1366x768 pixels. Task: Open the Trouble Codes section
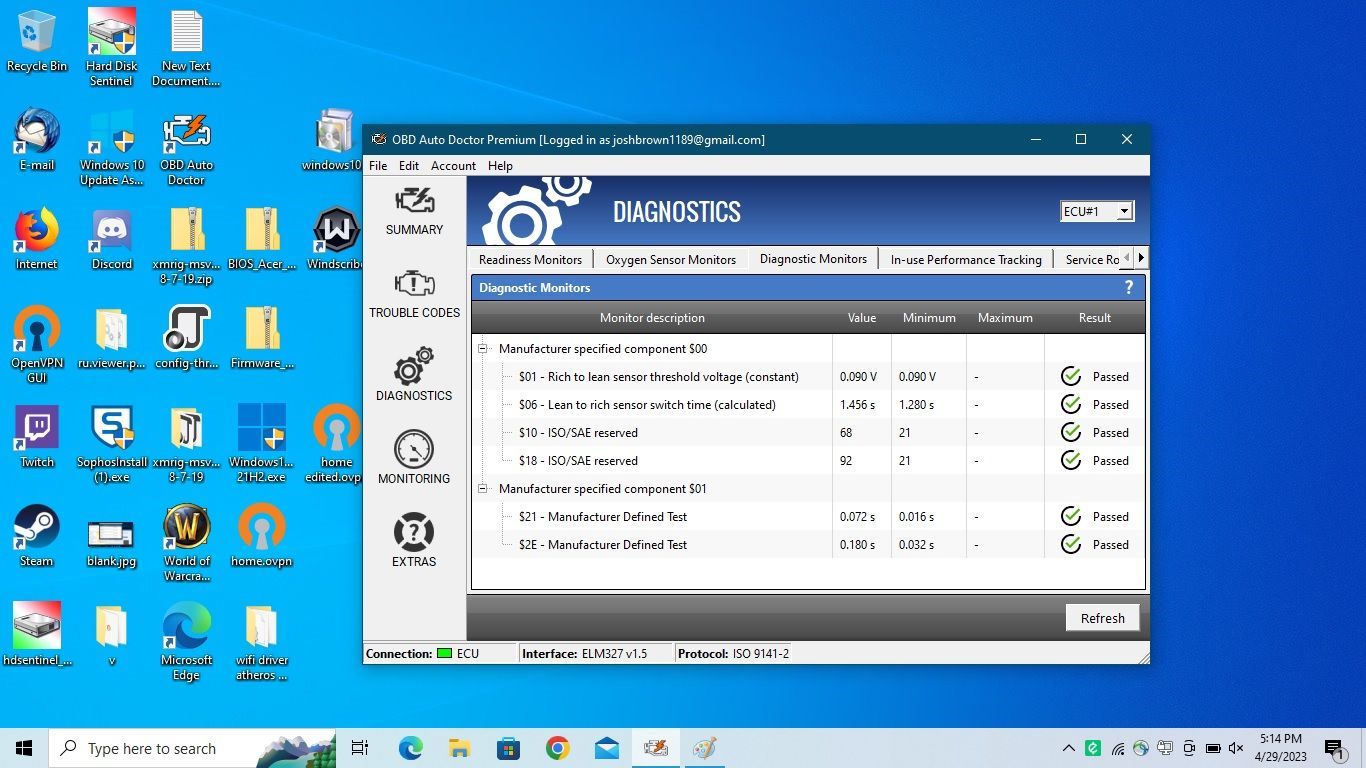[414, 293]
